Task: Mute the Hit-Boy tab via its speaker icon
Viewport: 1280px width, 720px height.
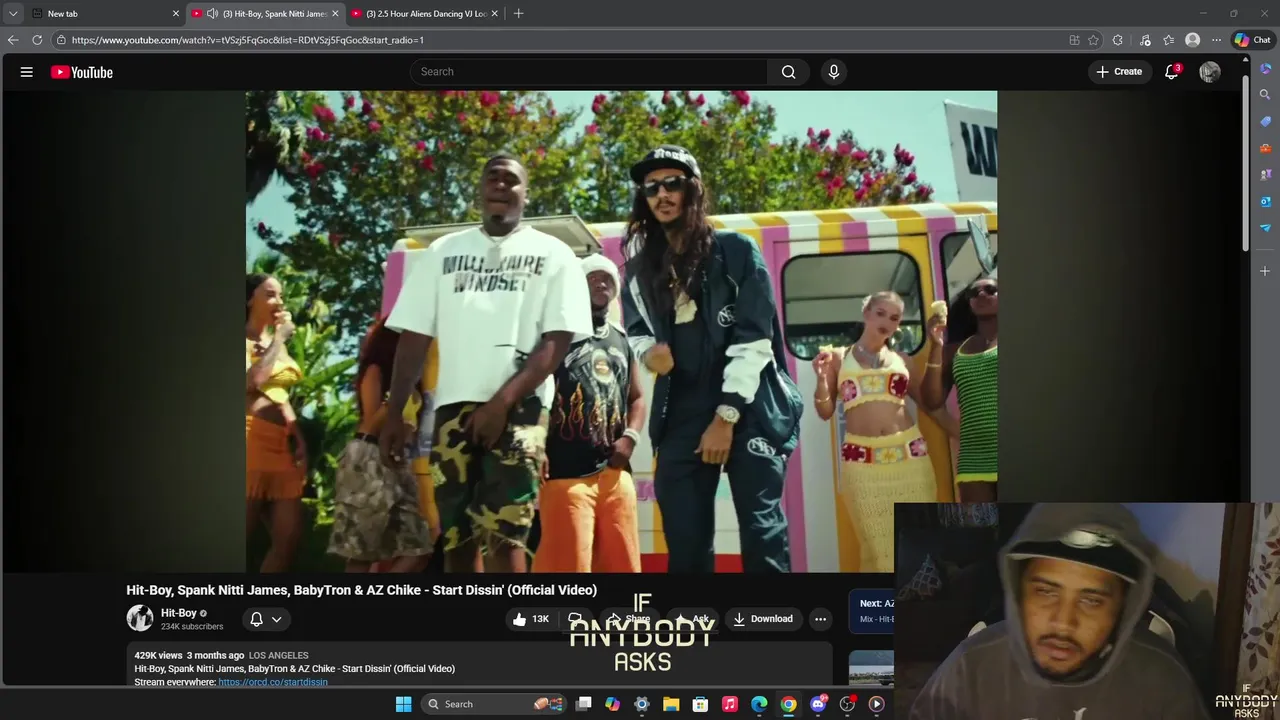Action: (x=212, y=14)
